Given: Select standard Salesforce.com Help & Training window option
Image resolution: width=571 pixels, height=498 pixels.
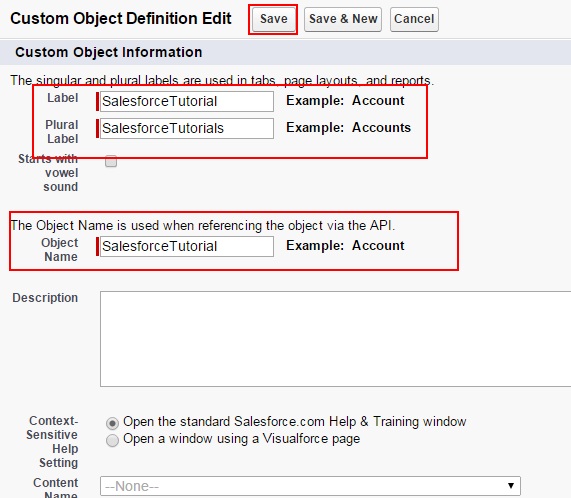Looking at the screenshot, I should pyautogui.click(x=112, y=423).
